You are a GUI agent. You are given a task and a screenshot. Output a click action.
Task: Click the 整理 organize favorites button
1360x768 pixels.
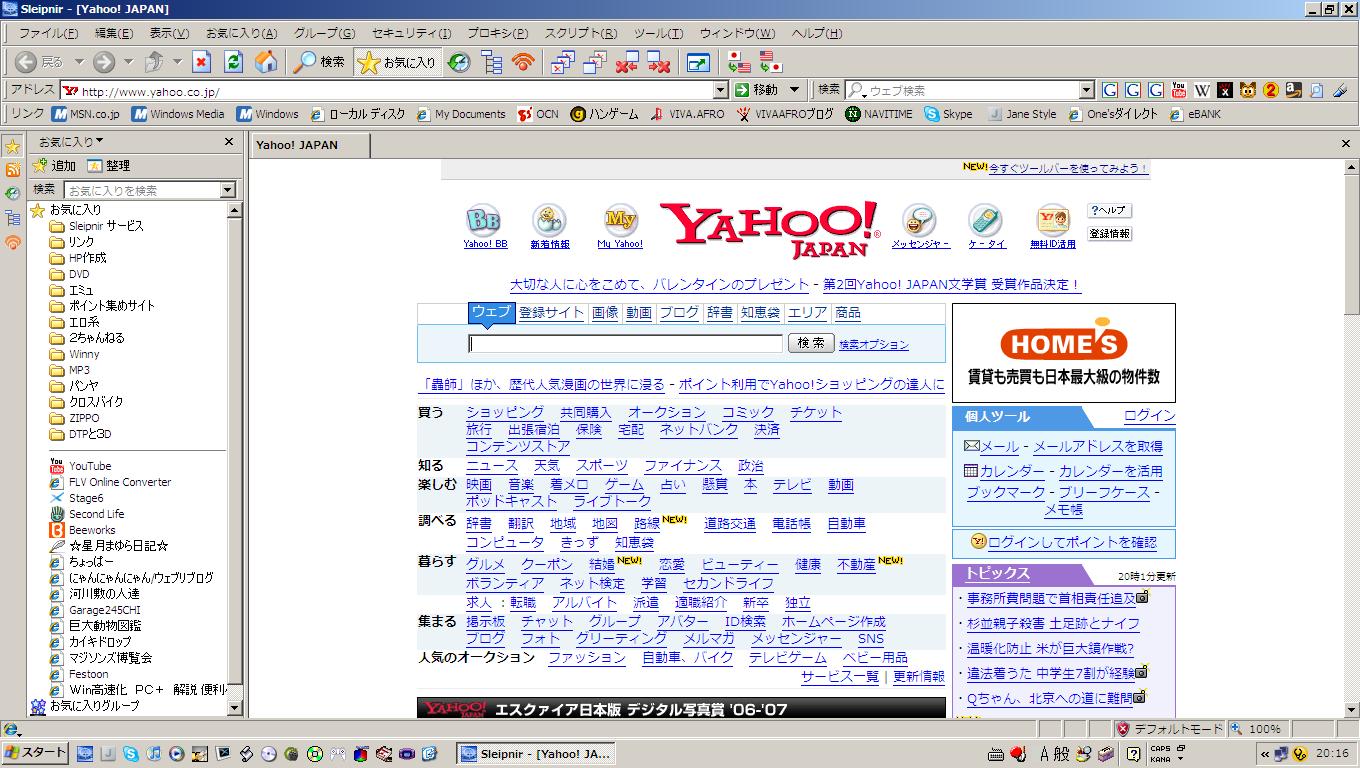click(108, 166)
